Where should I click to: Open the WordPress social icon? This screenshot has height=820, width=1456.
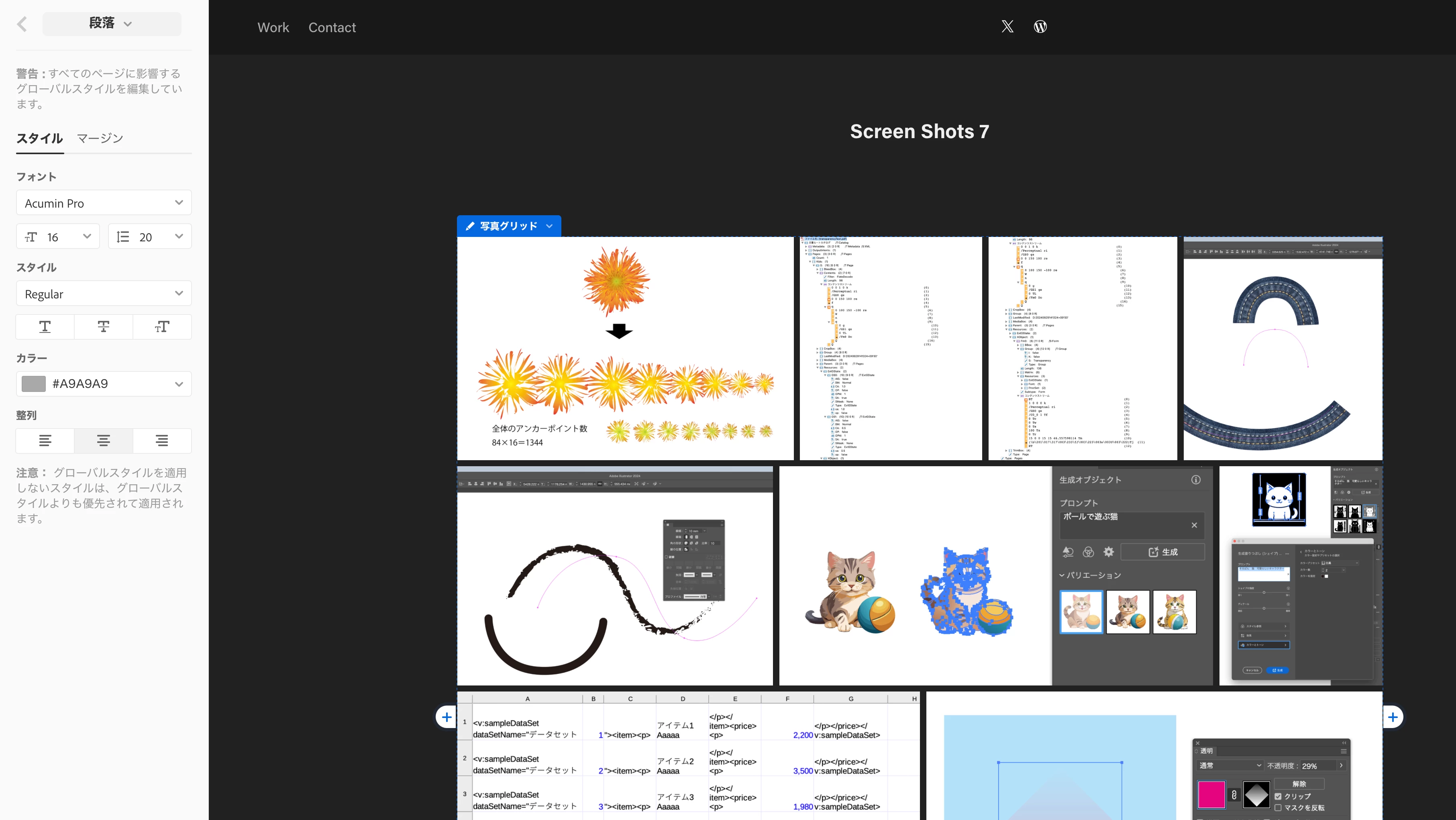[1040, 27]
